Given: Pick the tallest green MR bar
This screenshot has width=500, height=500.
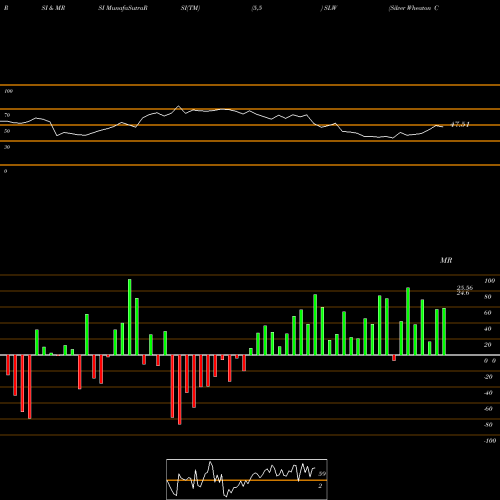Looking at the screenshot, I should click(x=130, y=317).
